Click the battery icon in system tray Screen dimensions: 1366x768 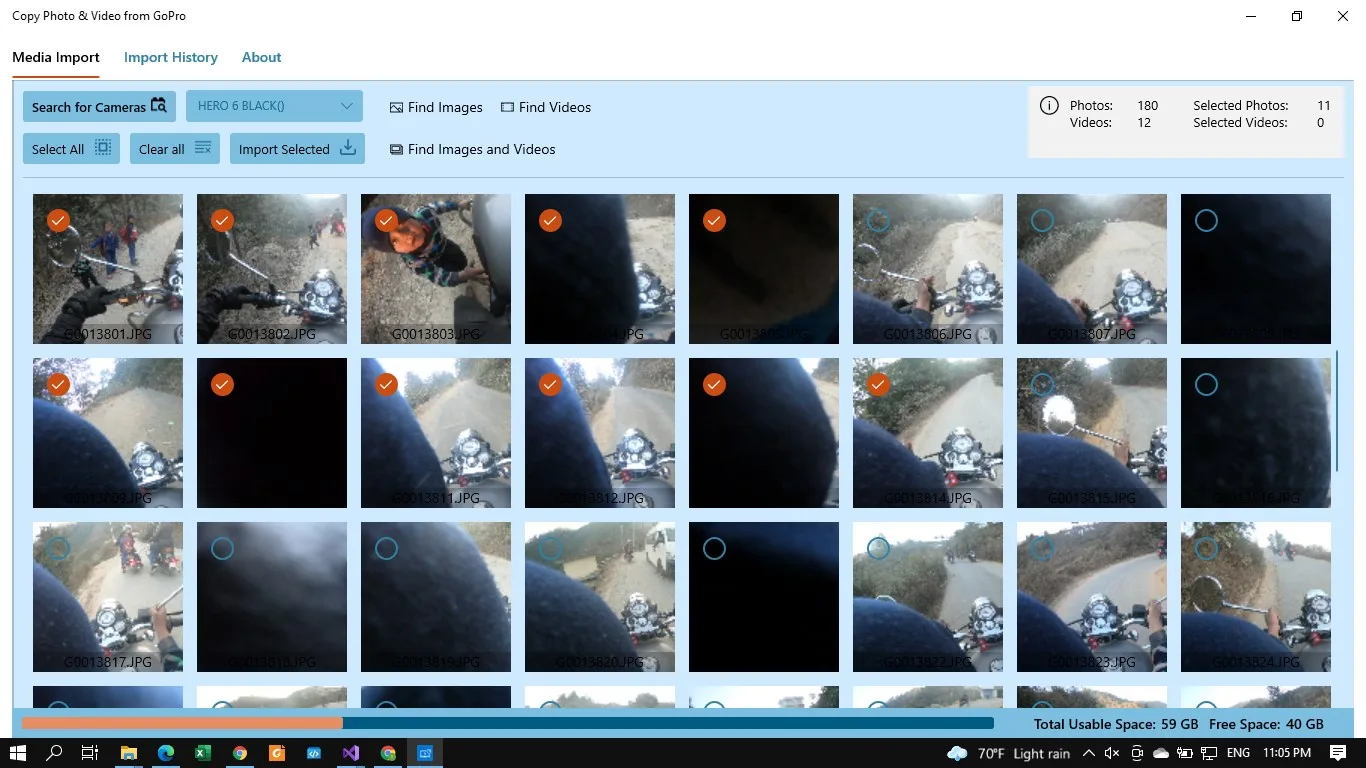1185,753
